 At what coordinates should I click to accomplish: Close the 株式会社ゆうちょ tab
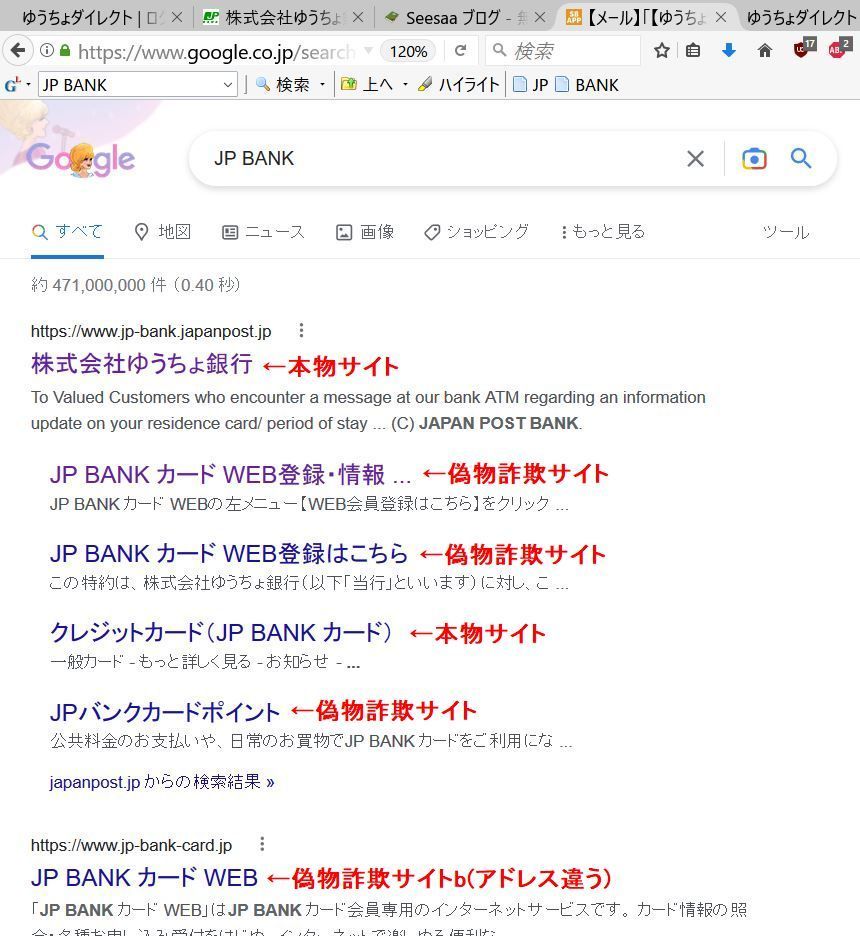(x=358, y=17)
